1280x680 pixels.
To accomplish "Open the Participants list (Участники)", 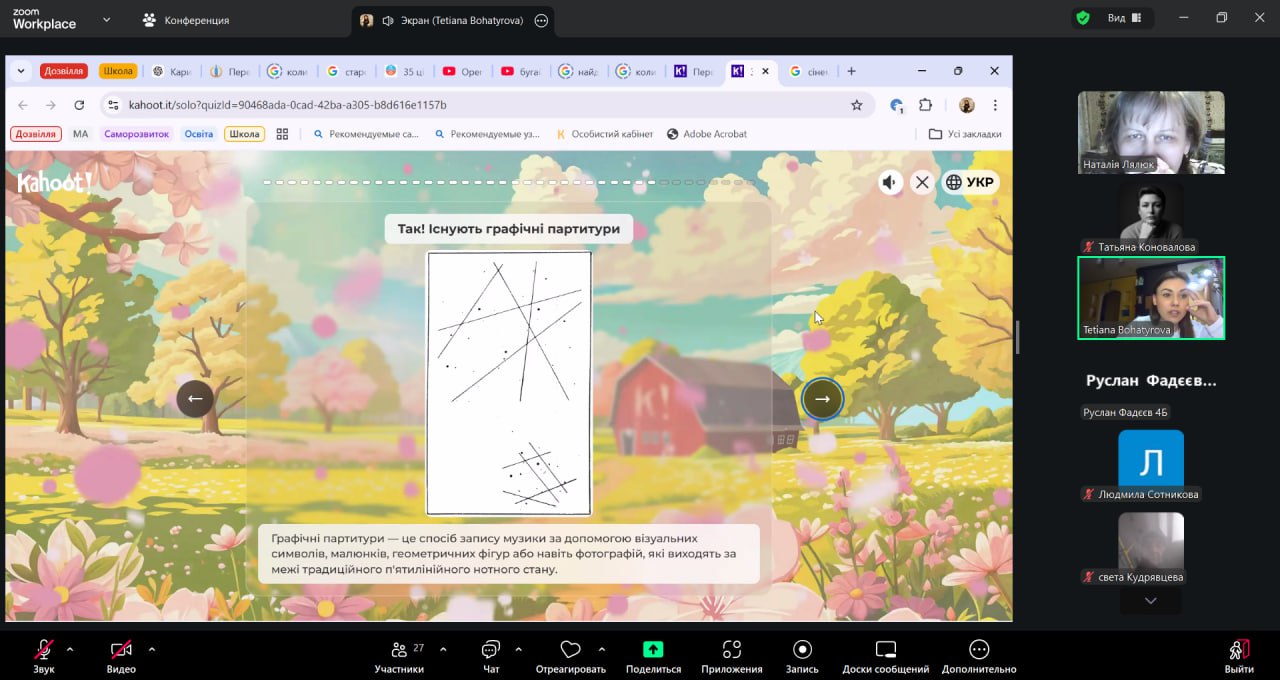I will click(x=399, y=649).
